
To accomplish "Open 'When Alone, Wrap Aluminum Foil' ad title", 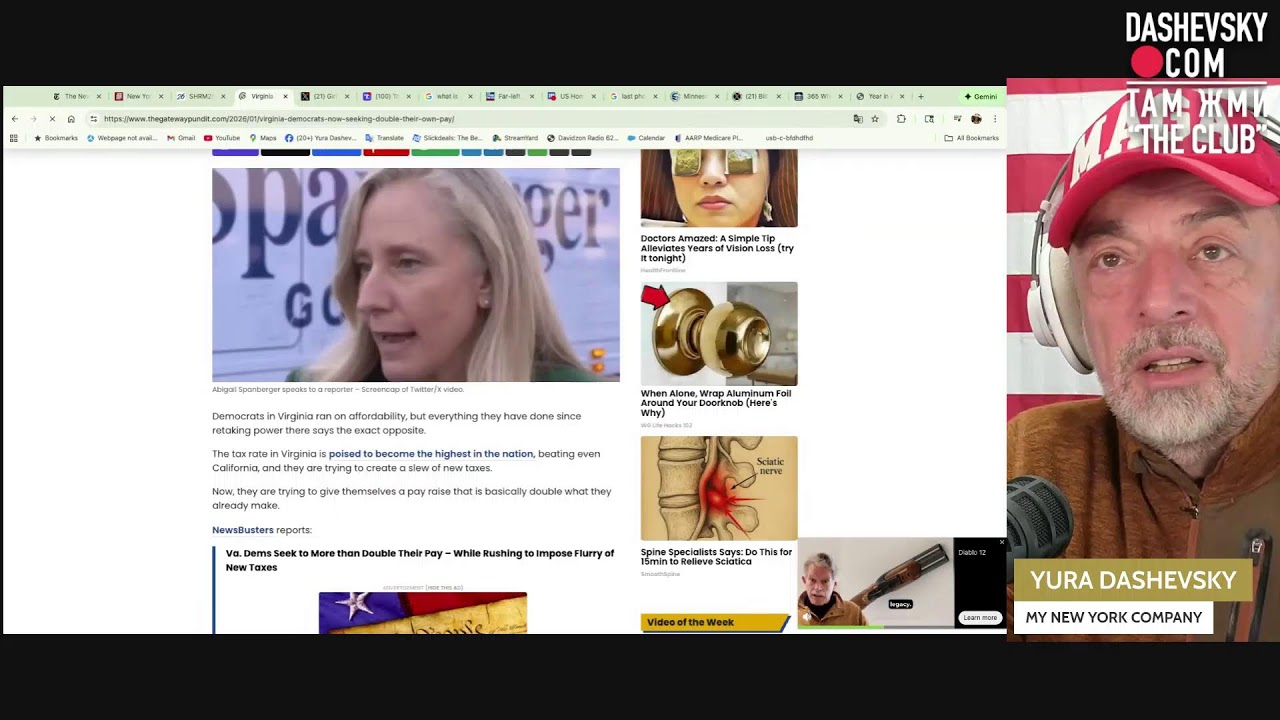I will pos(716,403).
